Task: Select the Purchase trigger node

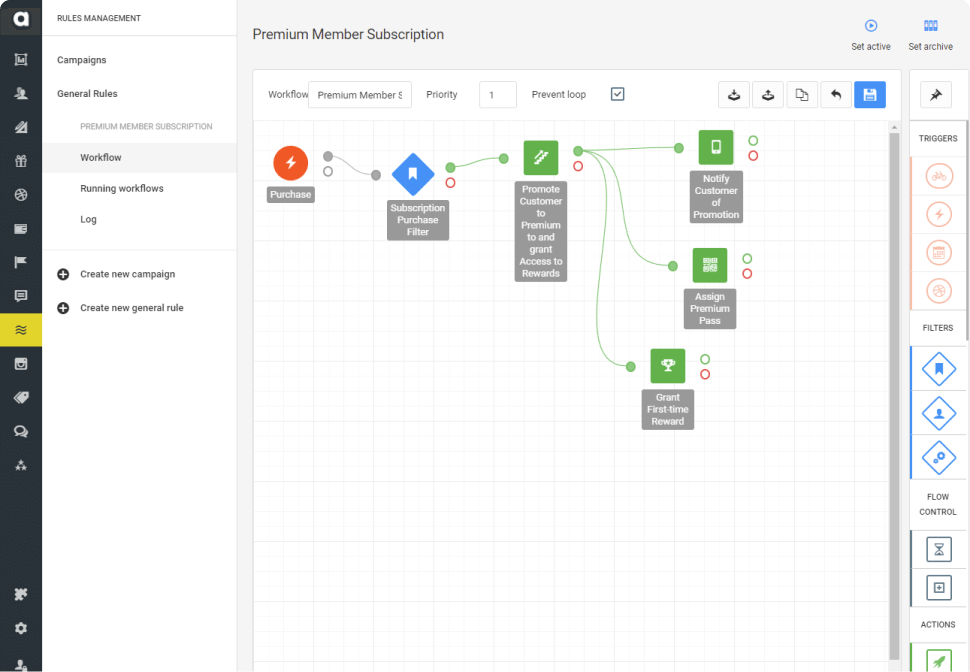Action: pos(291,163)
